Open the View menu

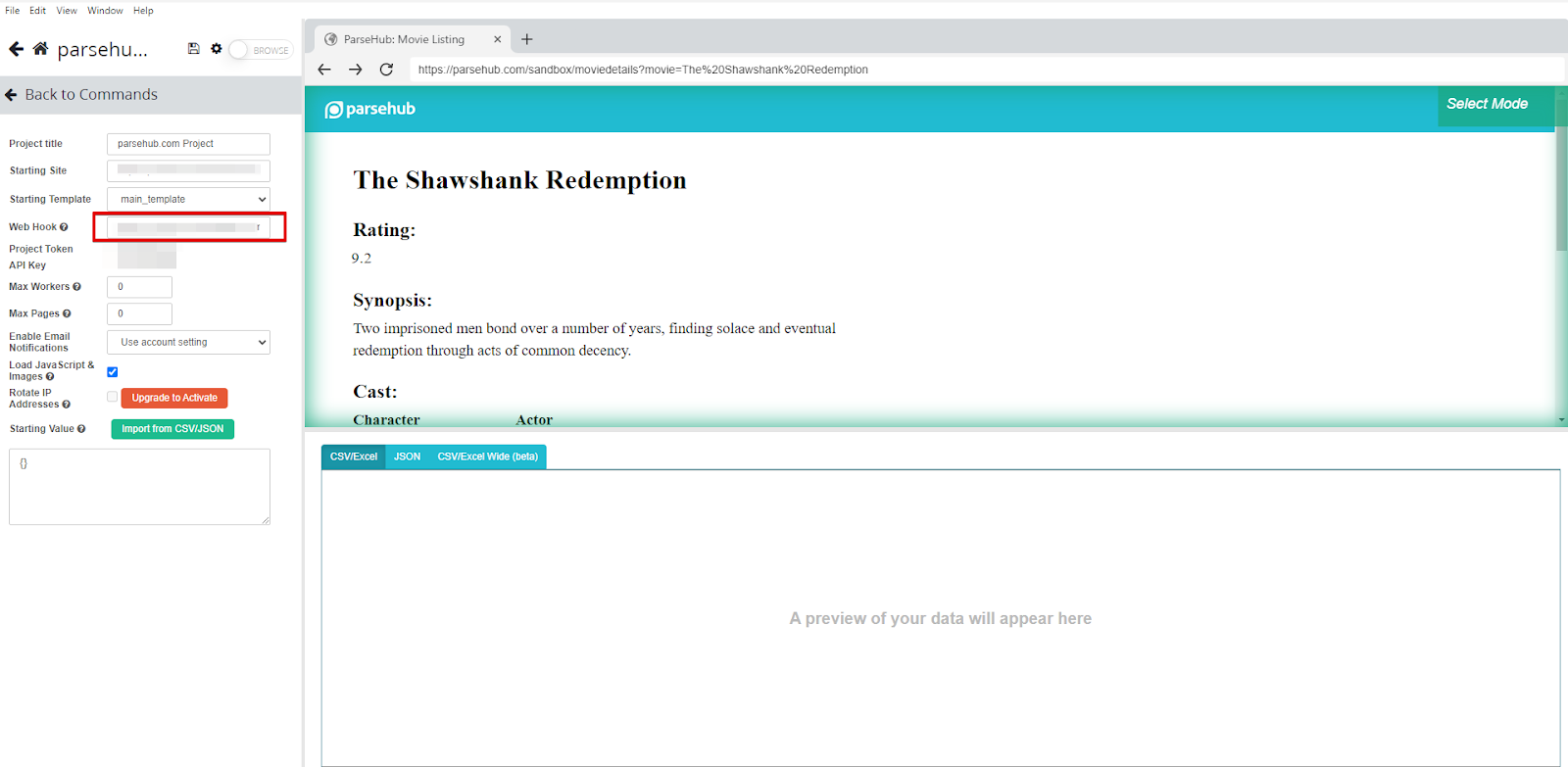(67, 11)
